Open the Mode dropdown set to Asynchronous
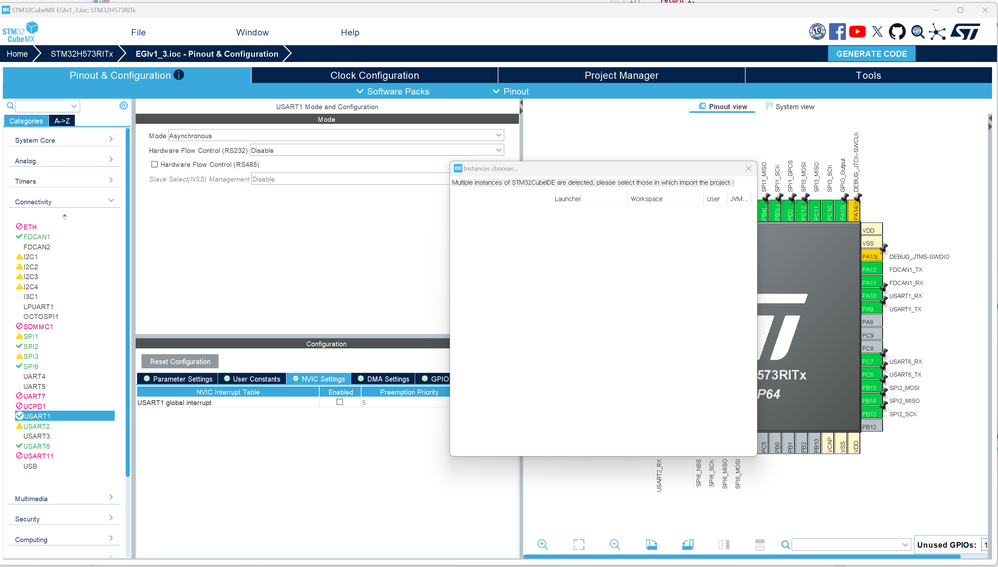998x567 pixels. point(336,136)
